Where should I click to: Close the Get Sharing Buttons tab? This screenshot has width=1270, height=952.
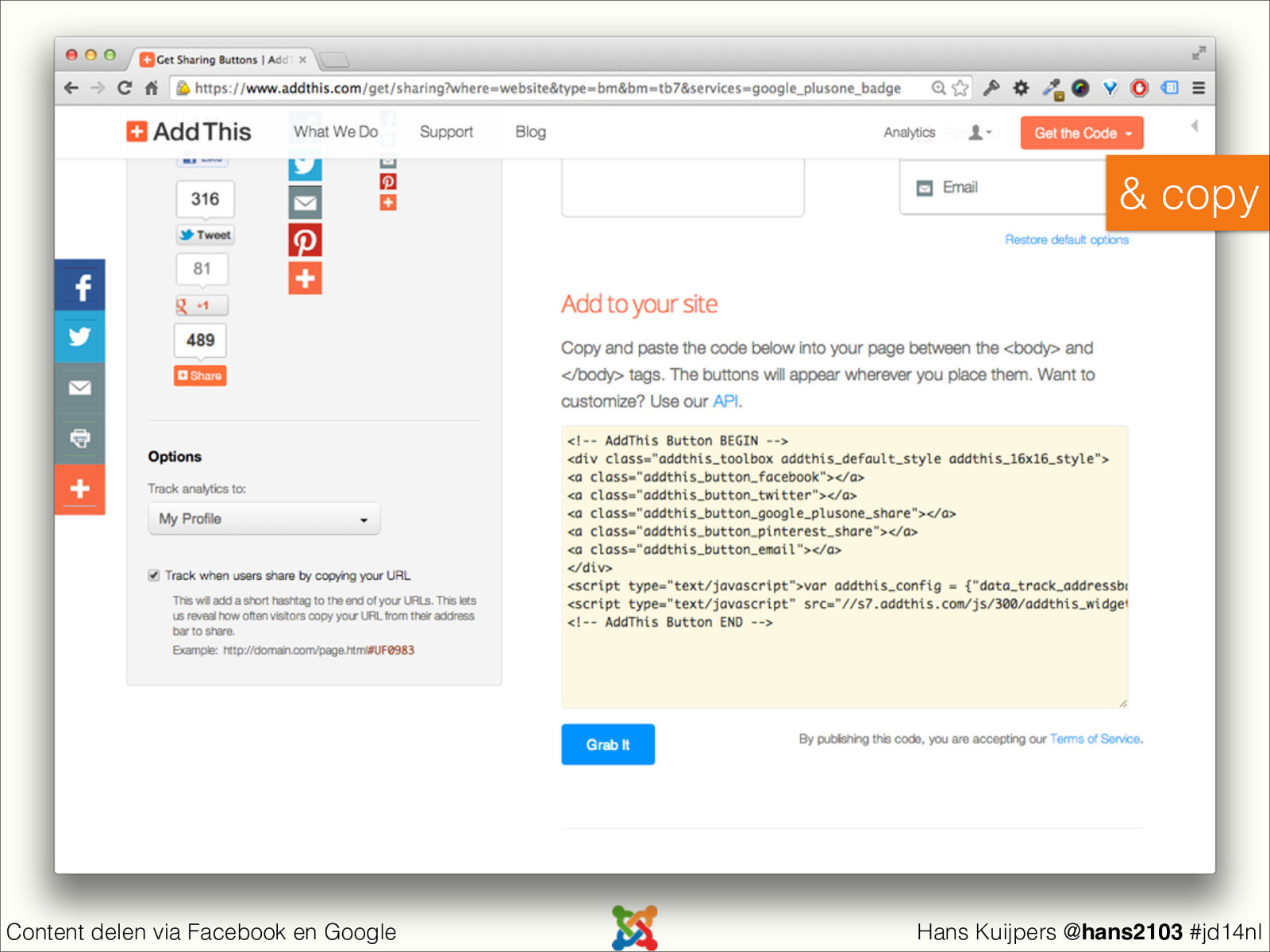(x=302, y=59)
